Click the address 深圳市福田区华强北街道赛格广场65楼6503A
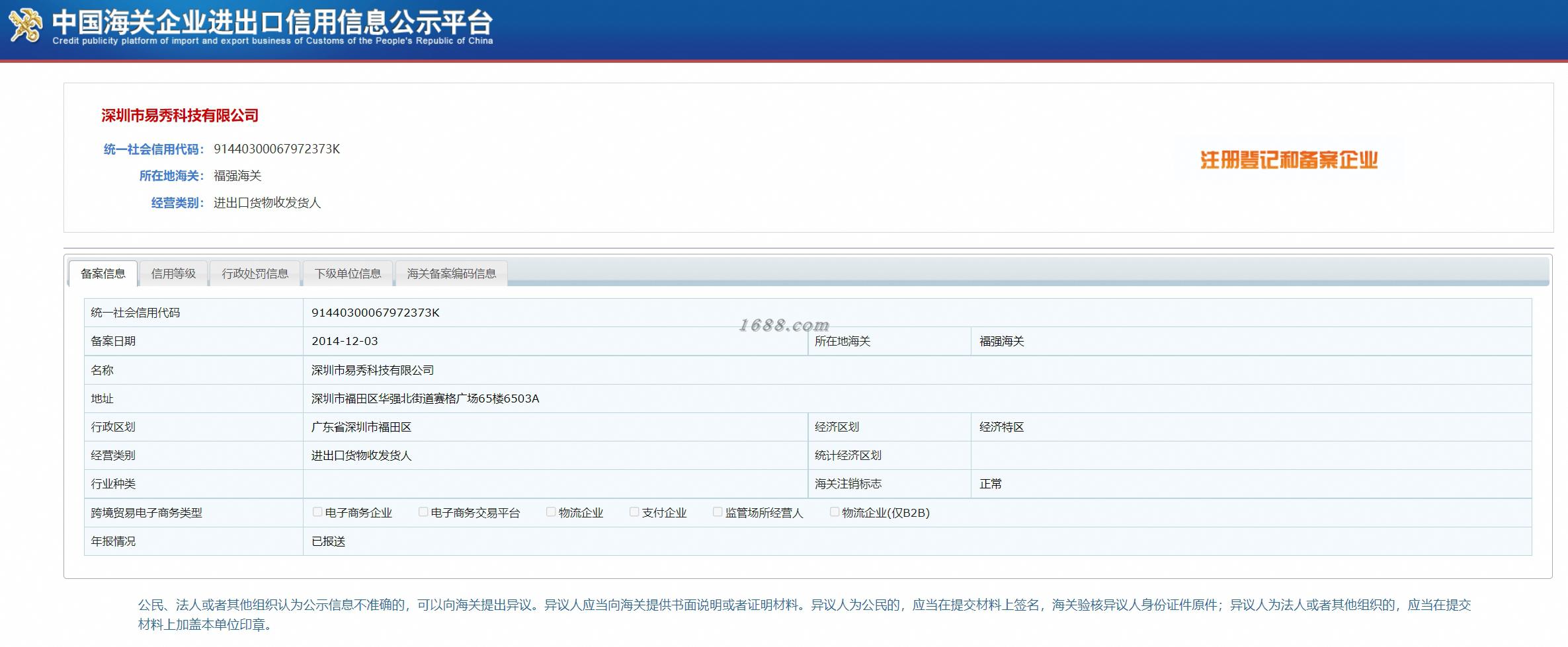 (x=425, y=399)
